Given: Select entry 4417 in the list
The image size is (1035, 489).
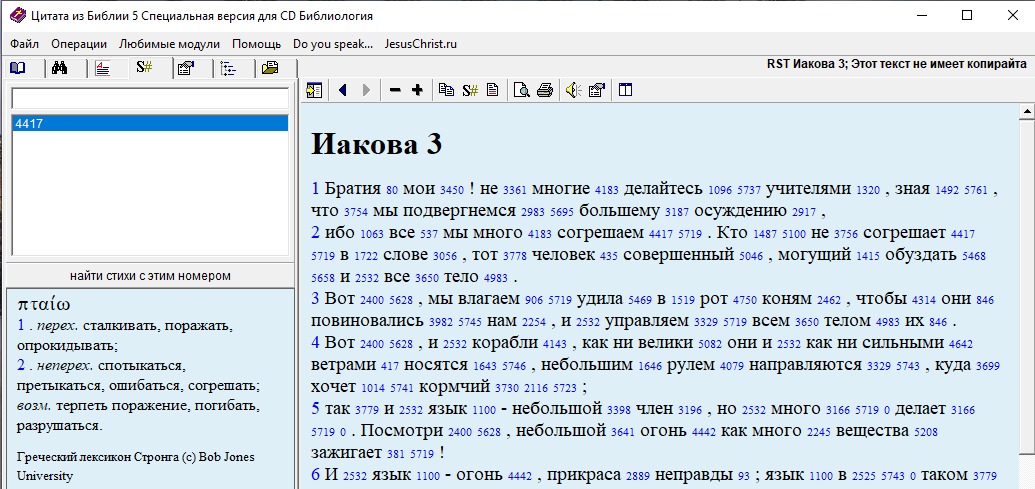Looking at the screenshot, I should tap(150, 123).
